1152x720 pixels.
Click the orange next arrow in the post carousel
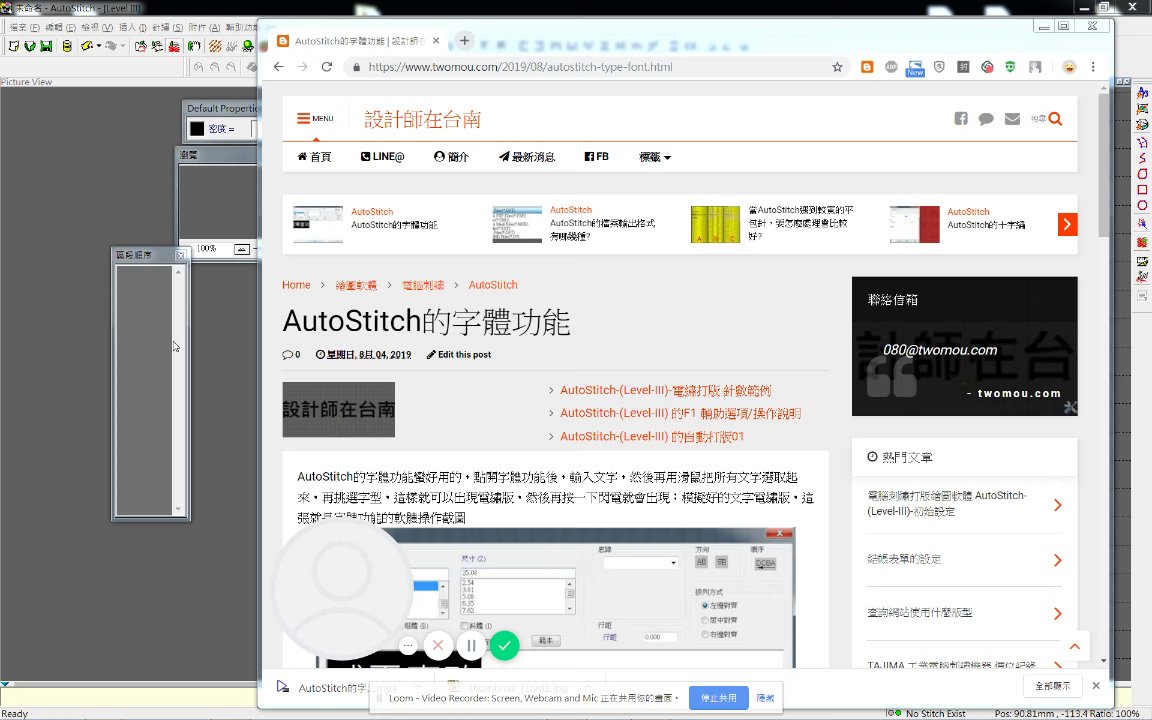pos(1068,224)
